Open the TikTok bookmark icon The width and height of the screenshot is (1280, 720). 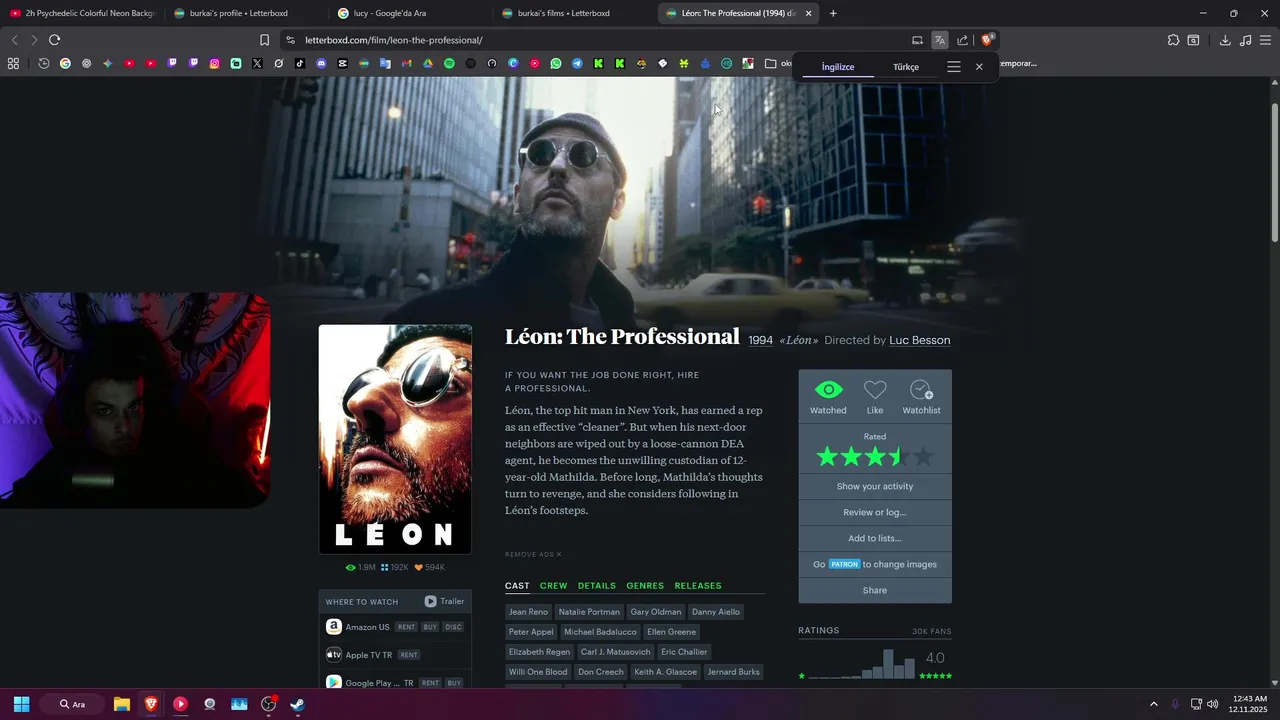(300, 63)
